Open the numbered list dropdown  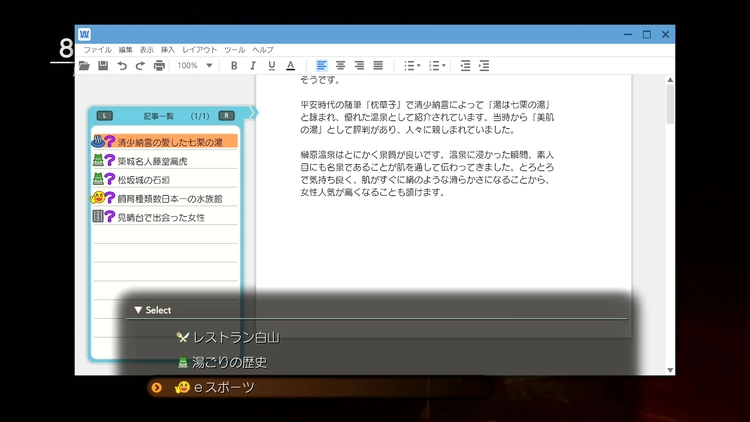click(x=437, y=66)
